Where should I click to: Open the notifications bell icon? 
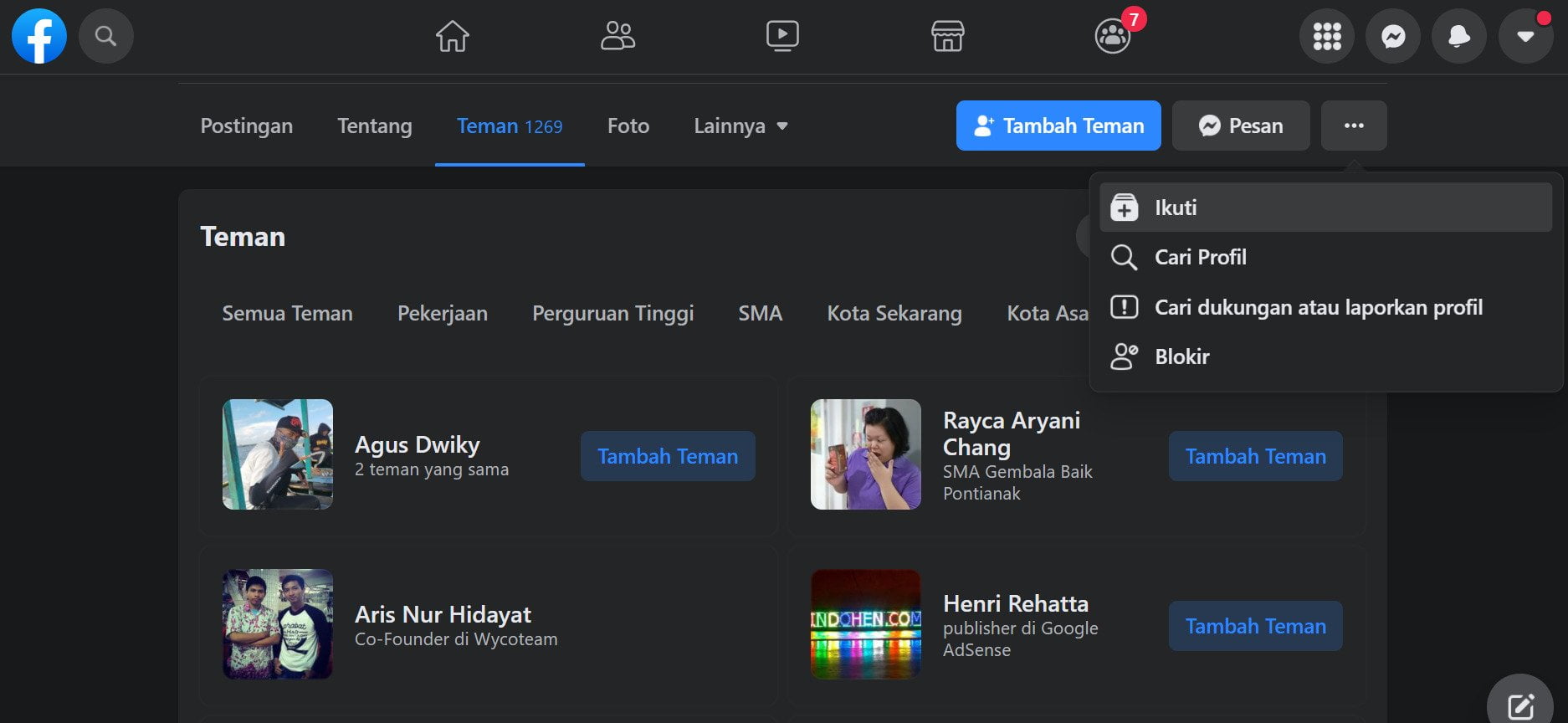click(1459, 36)
